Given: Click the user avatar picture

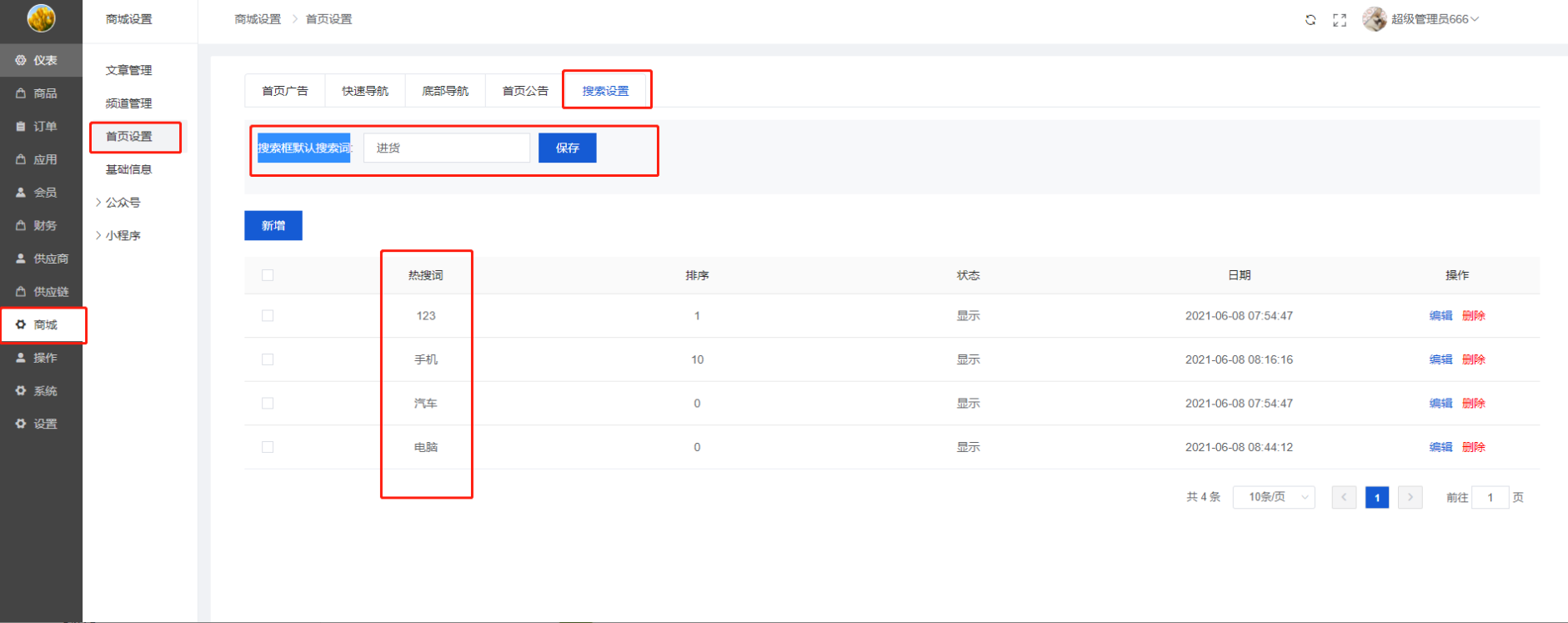Looking at the screenshot, I should (1374, 19).
